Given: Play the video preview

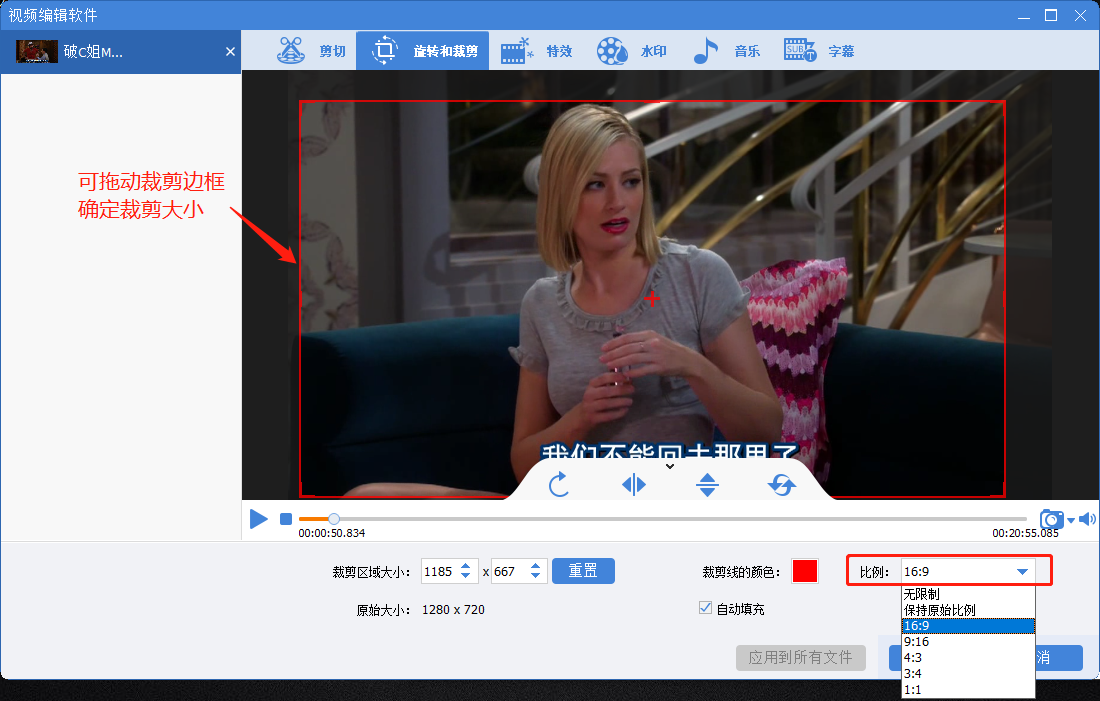Looking at the screenshot, I should [x=258, y=519].
